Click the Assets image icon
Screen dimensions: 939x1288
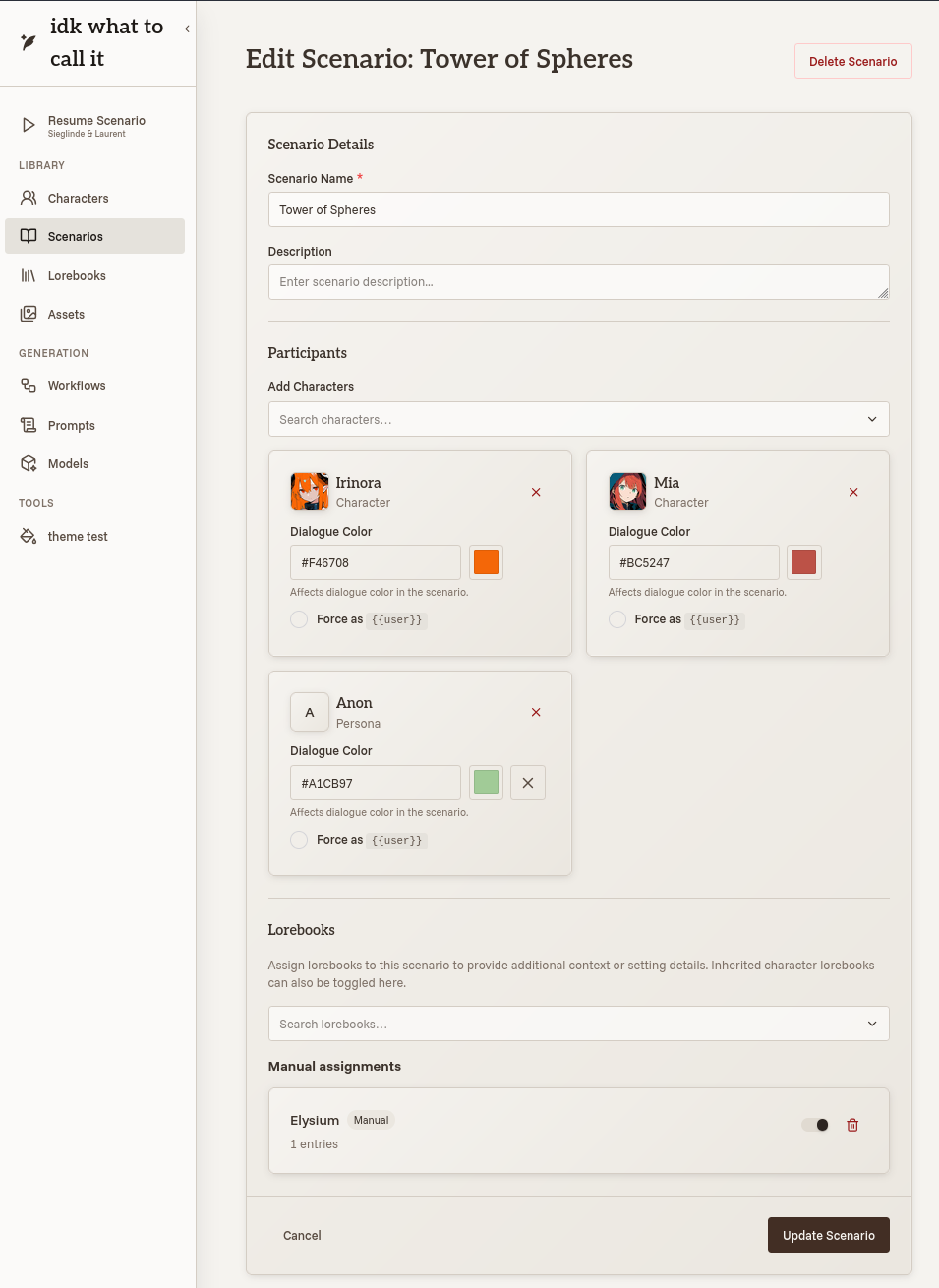29,314
